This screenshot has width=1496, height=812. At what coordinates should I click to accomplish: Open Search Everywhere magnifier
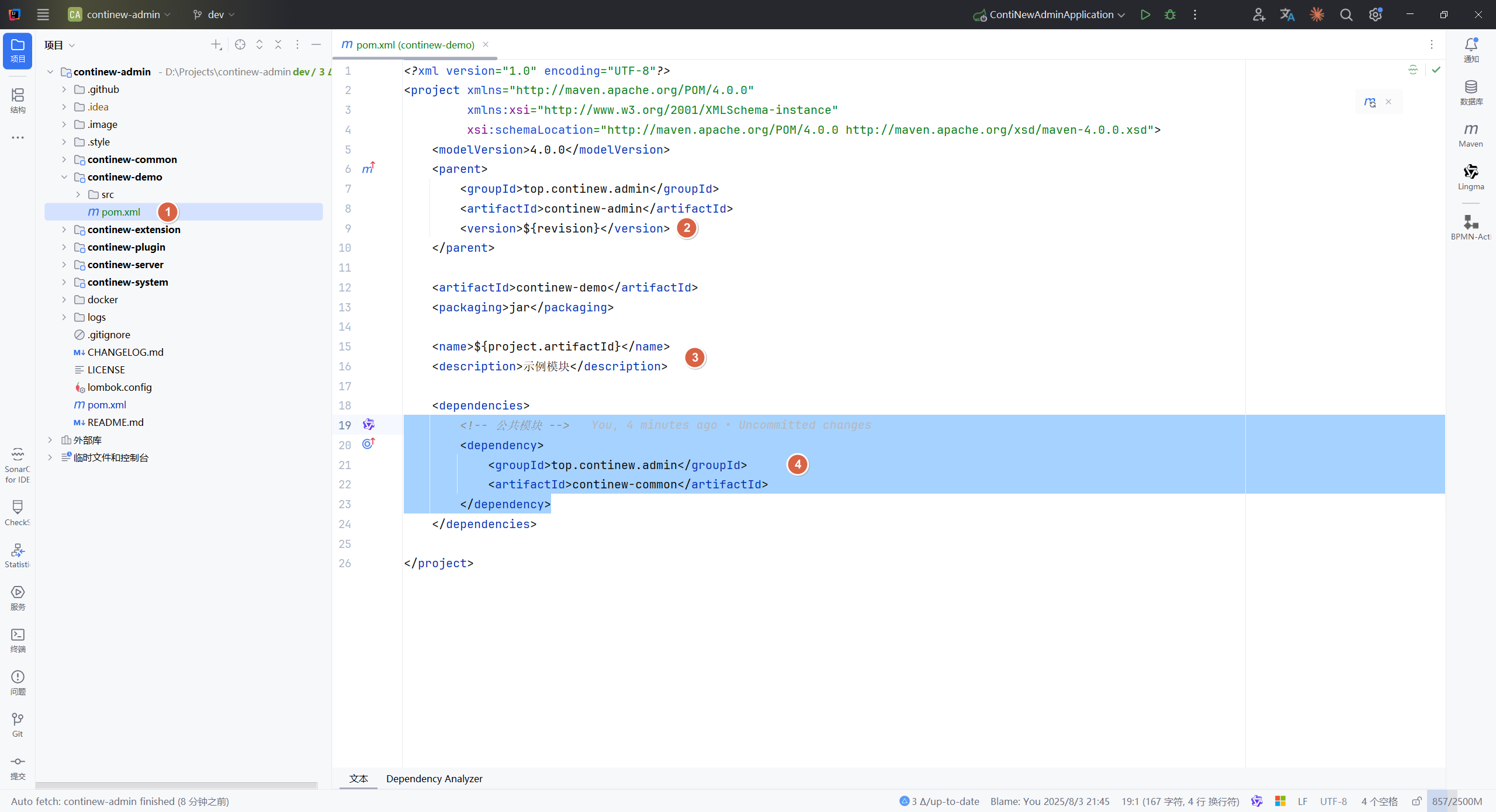click(1346, 15)
